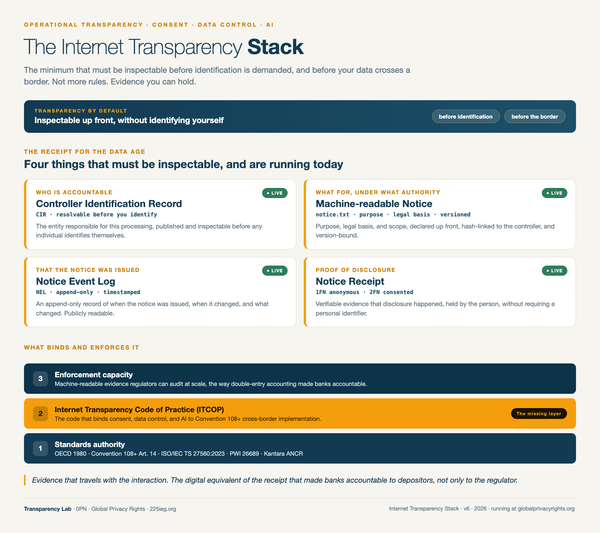Screen dimensions: 600x533
Task: Click the Enforcement capacity title
Action: pos(94,375)
